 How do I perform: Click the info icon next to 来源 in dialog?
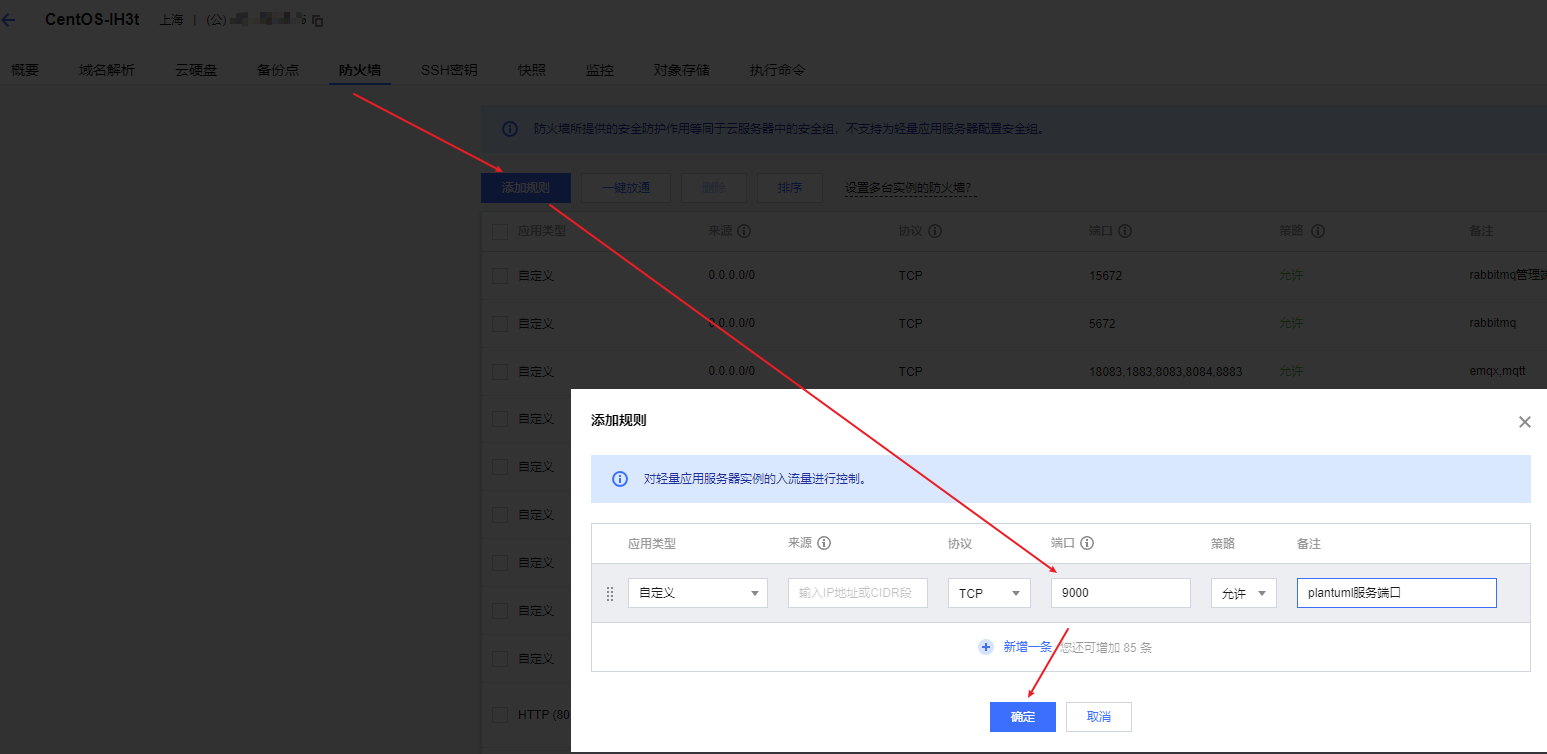pos(824,543)
